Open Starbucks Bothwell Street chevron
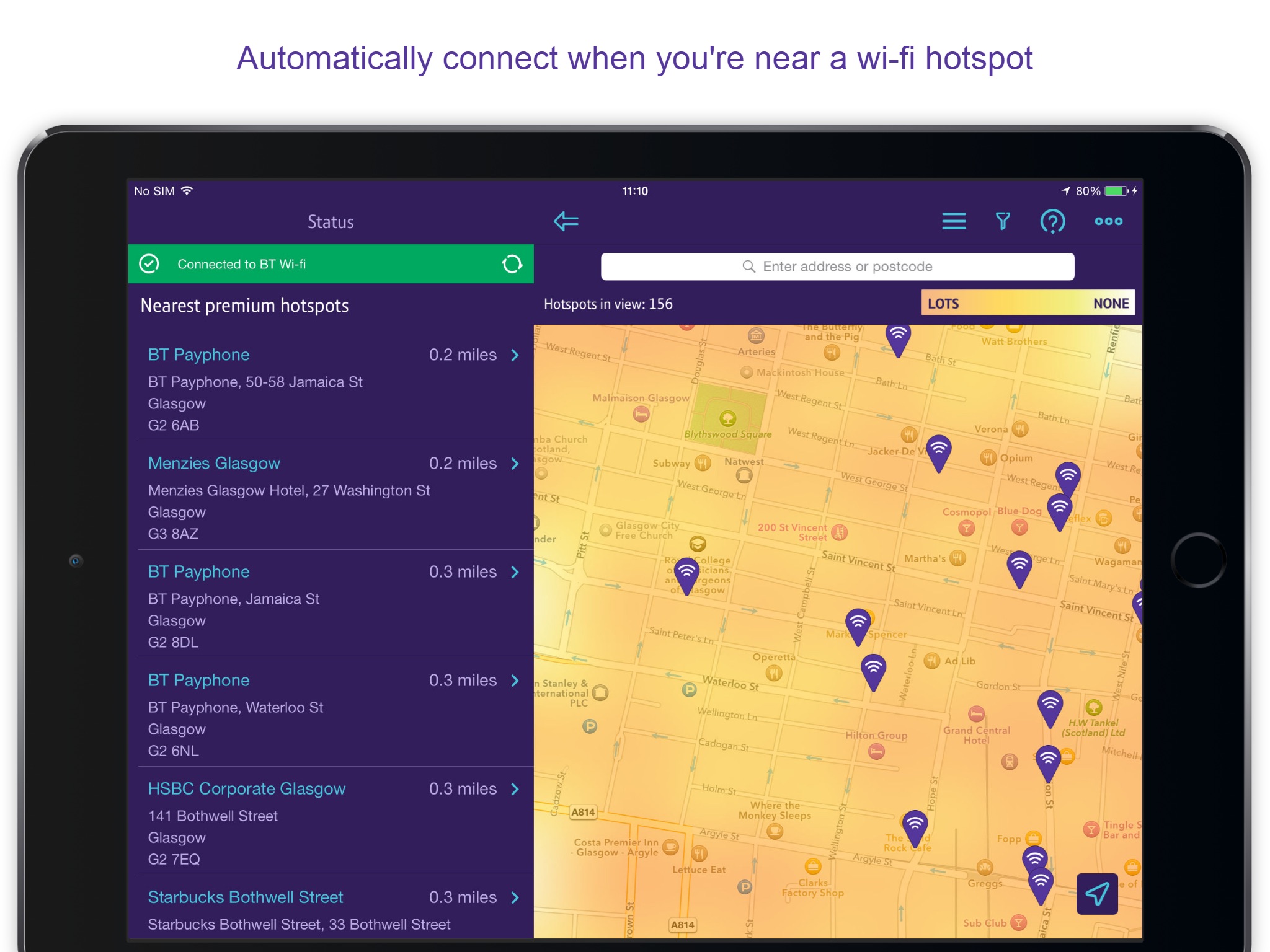The image size is (1270, 952). click(x=515, y=897)
